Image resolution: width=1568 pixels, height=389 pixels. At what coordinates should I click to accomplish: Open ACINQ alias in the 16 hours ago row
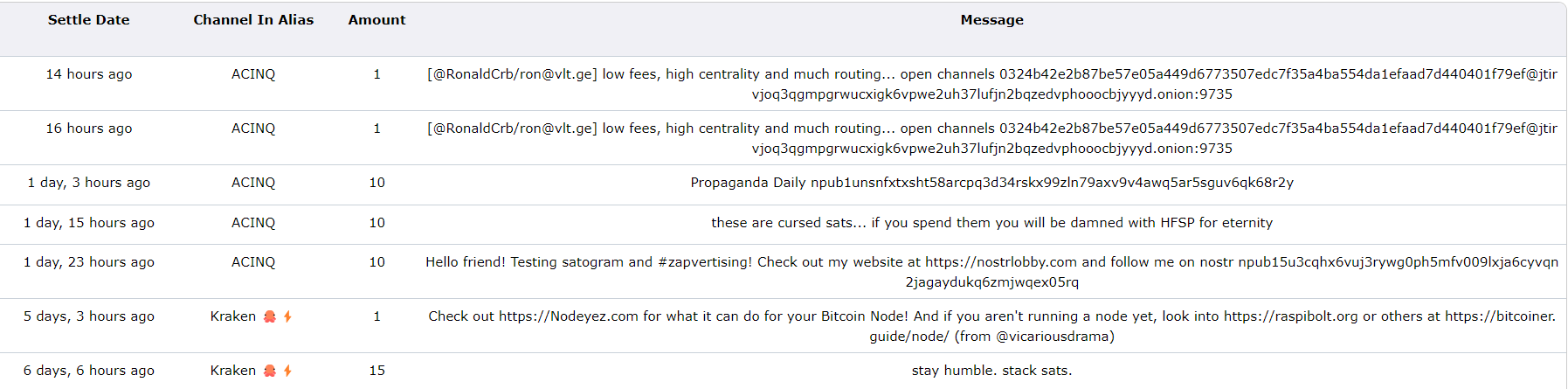point(253,129)
